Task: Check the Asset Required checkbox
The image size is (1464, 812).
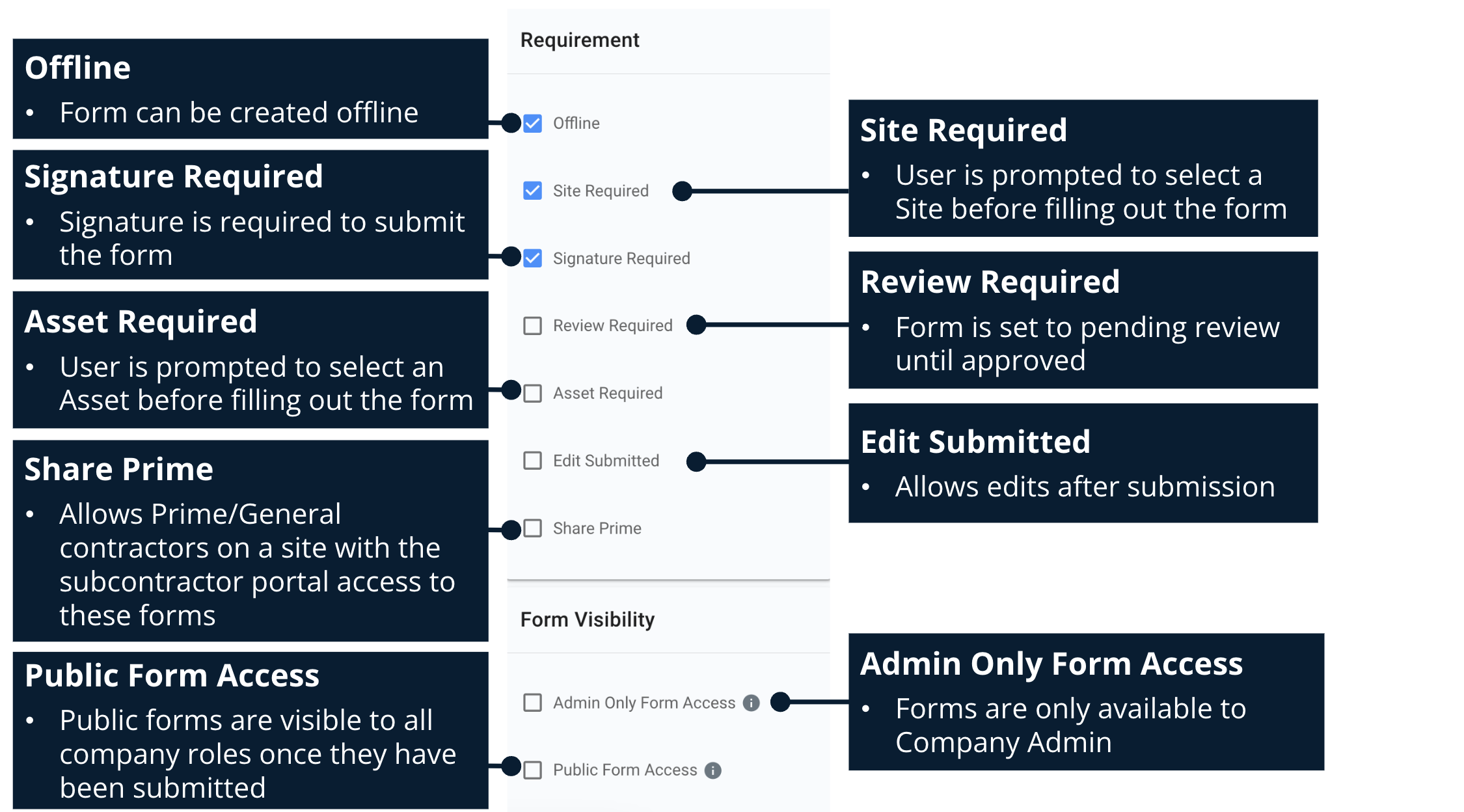Action: (x=532, y=393)
